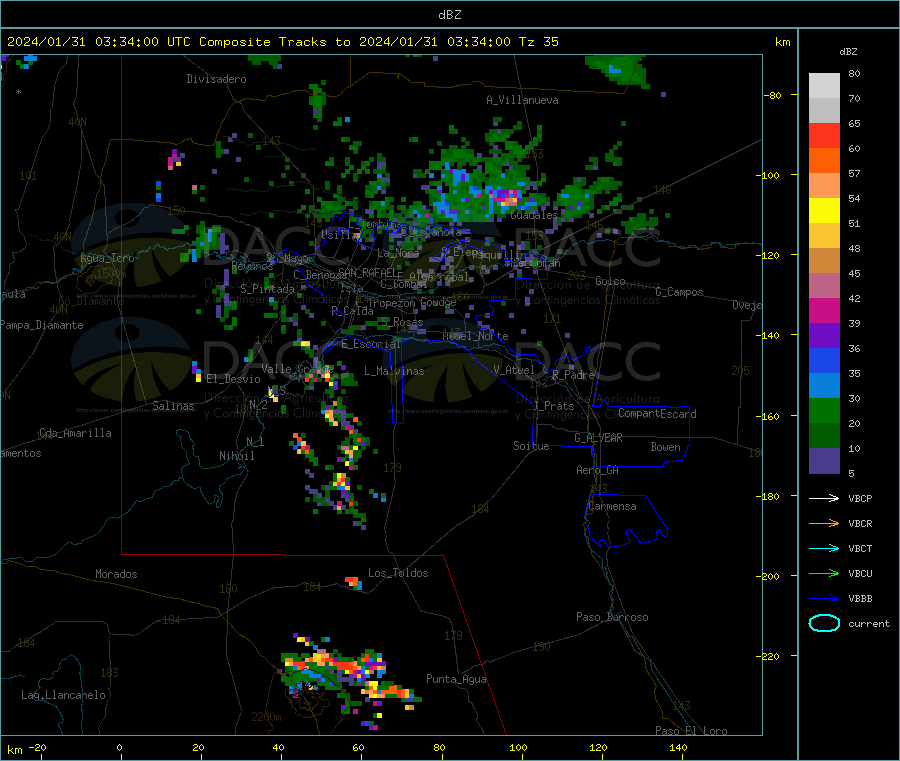Click the Guadales map label

534,215
